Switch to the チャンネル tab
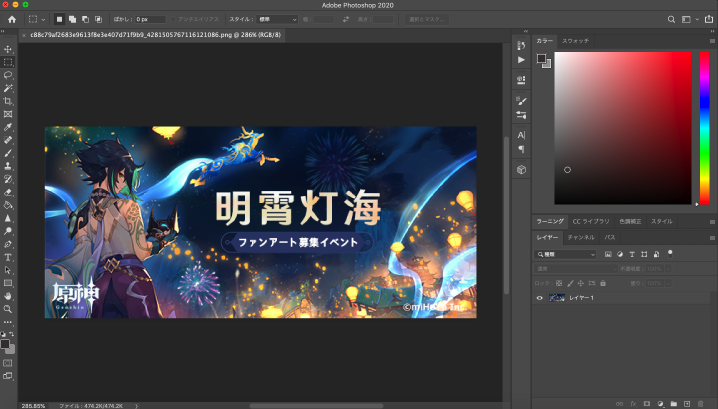The width and height of the screenshot is (718, 409). (581, 237)
